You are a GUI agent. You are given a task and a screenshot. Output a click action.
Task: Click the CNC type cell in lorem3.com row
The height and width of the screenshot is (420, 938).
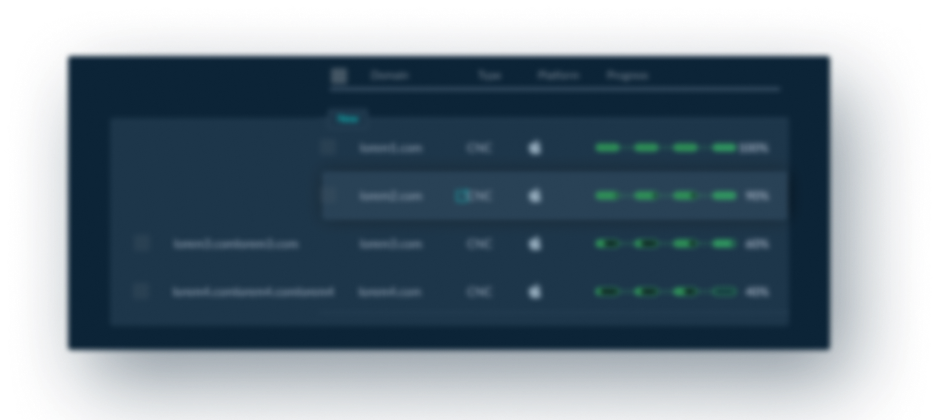coord(479,244)
